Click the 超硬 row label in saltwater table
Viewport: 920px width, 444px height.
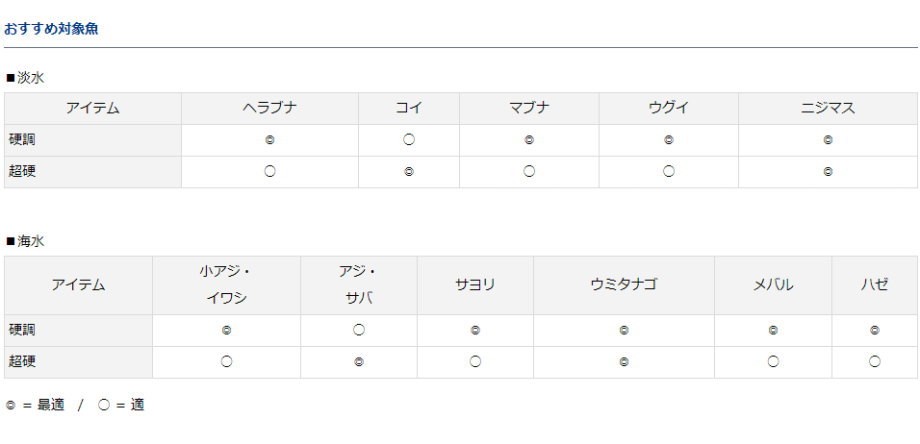pos(22,362)
